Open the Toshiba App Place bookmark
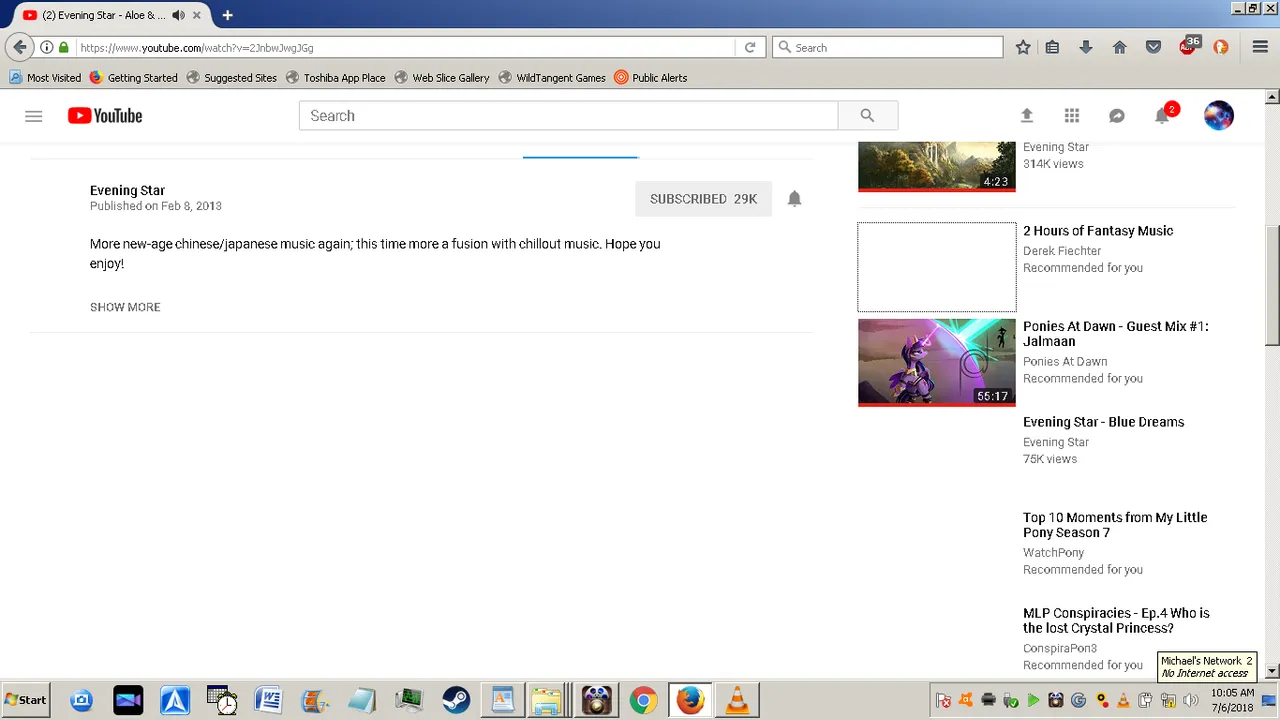Viewport: 1280px width, 720px height. (x=335, y=77)
